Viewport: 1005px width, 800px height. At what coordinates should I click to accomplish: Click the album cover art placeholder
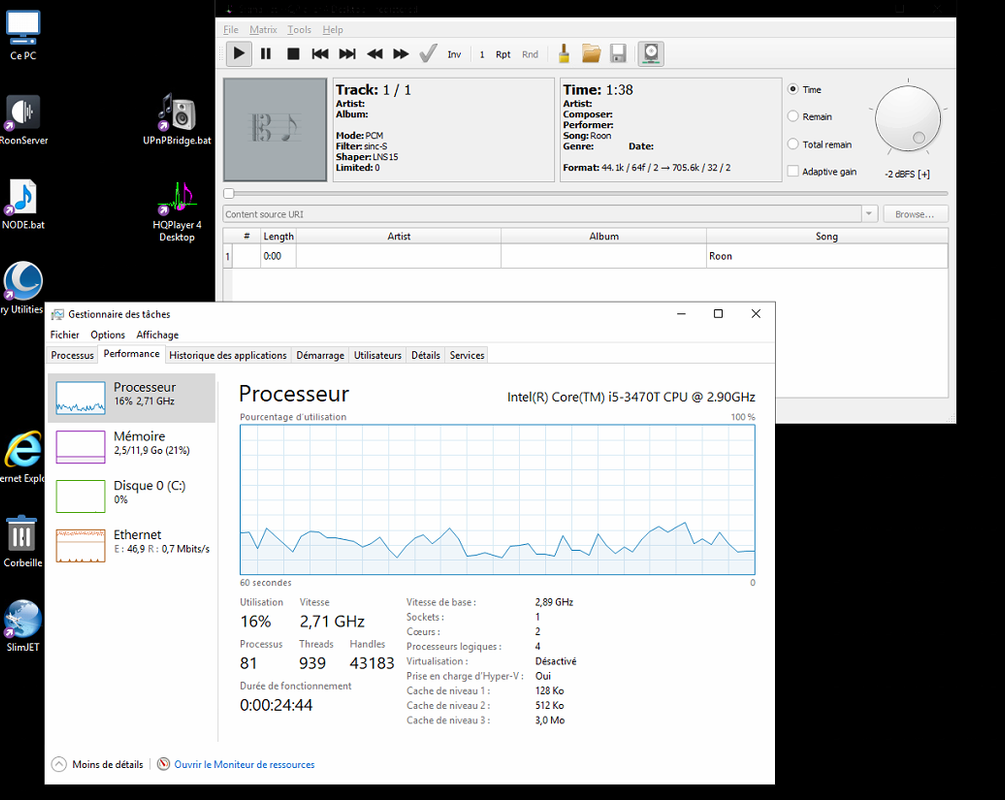coord(275,129)
